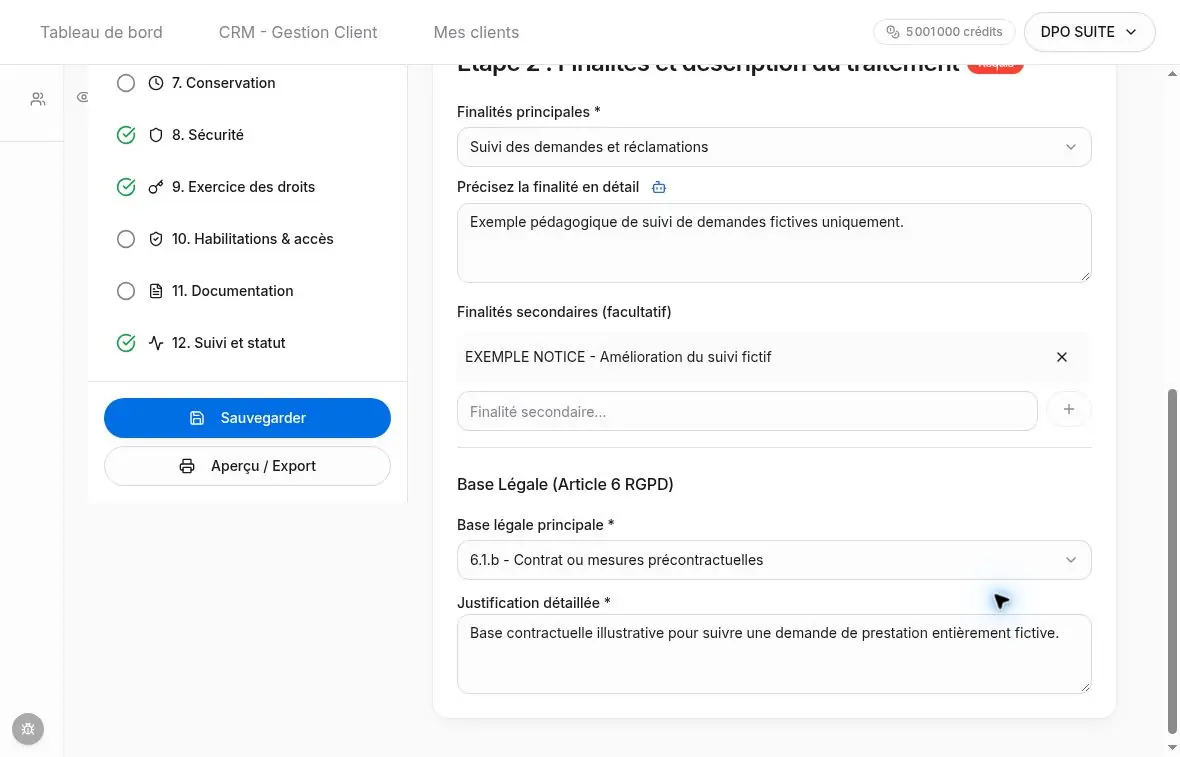
Task: Toggle step 10 Habilitations status circle
Action: (126, 239)
